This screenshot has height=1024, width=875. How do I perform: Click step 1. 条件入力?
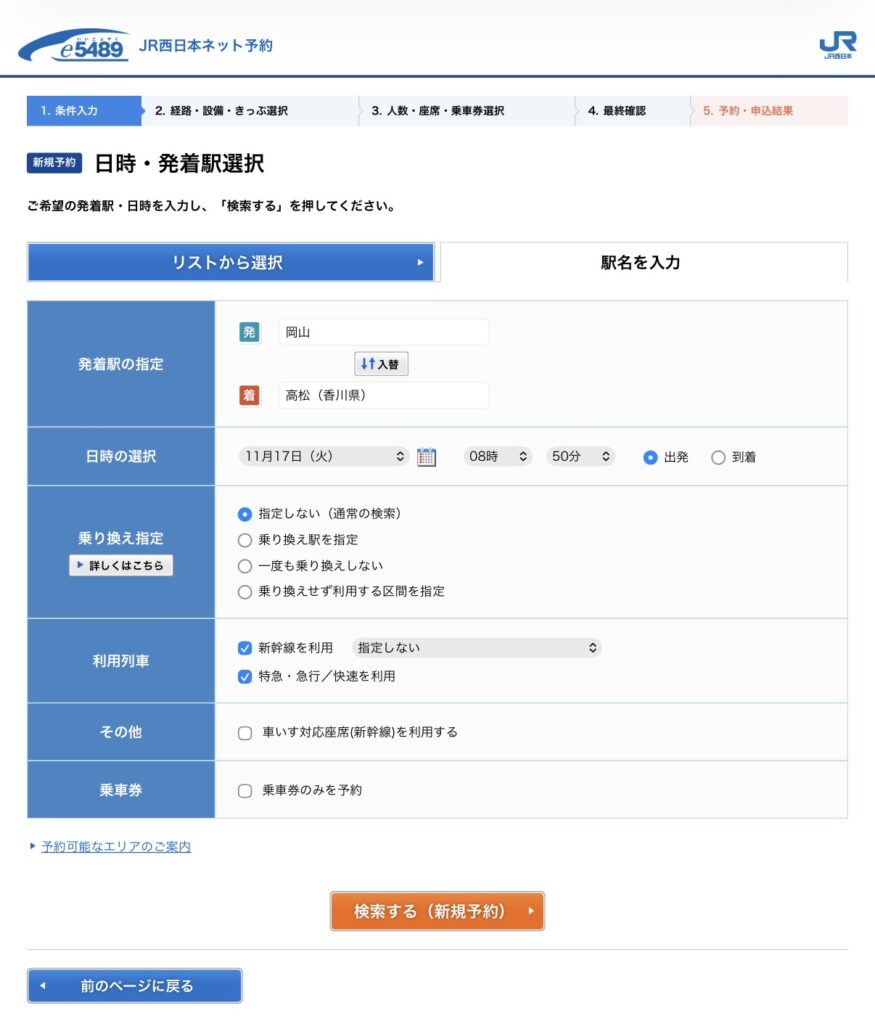click(x=84, y=110)
